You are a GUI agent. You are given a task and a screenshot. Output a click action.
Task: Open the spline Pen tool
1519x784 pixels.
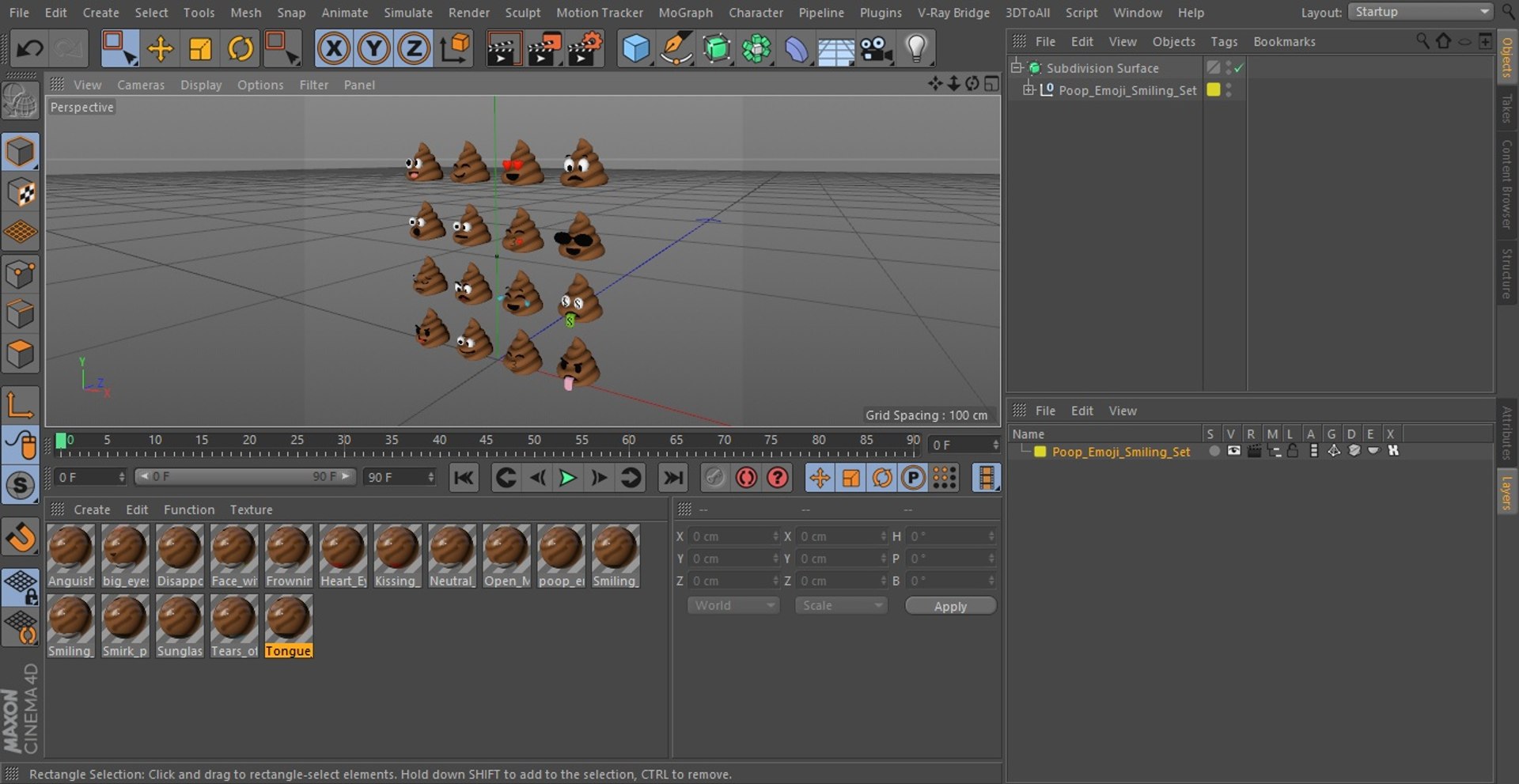[676, 49]
